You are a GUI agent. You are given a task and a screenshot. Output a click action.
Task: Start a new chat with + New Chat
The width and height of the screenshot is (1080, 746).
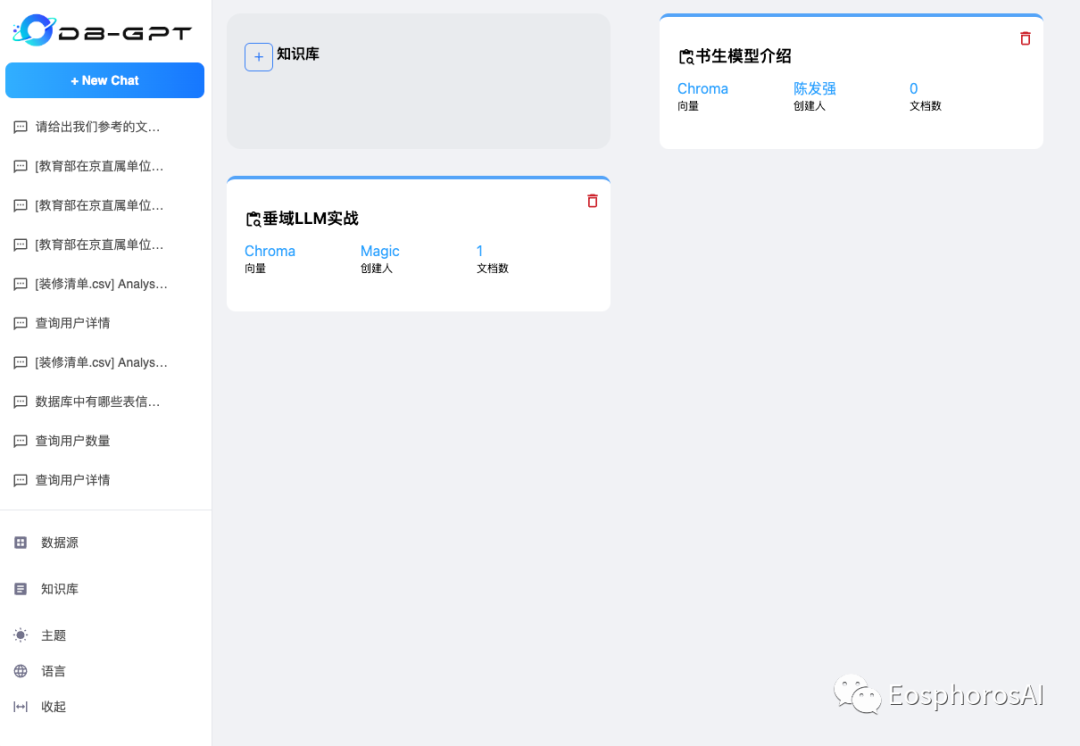(x=105, y=80)
